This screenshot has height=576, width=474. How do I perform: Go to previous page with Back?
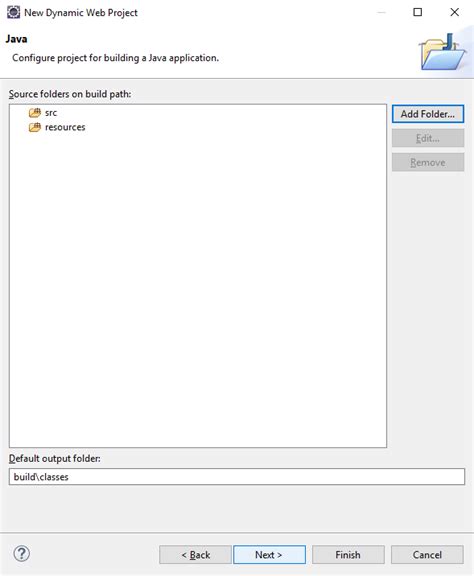pyautogui.click(x=195, y=555)
